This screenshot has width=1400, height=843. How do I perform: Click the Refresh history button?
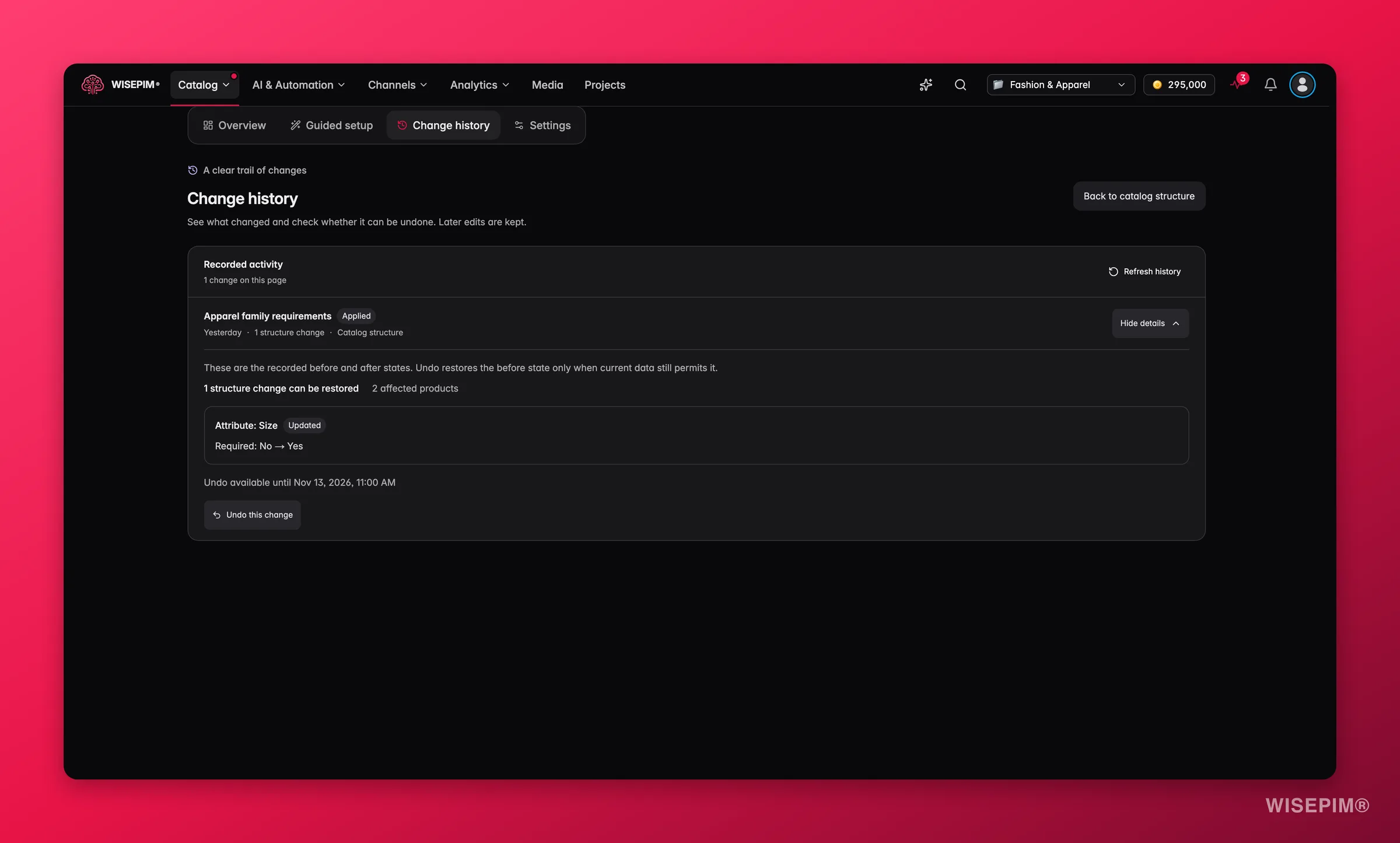coord(1144,271)
